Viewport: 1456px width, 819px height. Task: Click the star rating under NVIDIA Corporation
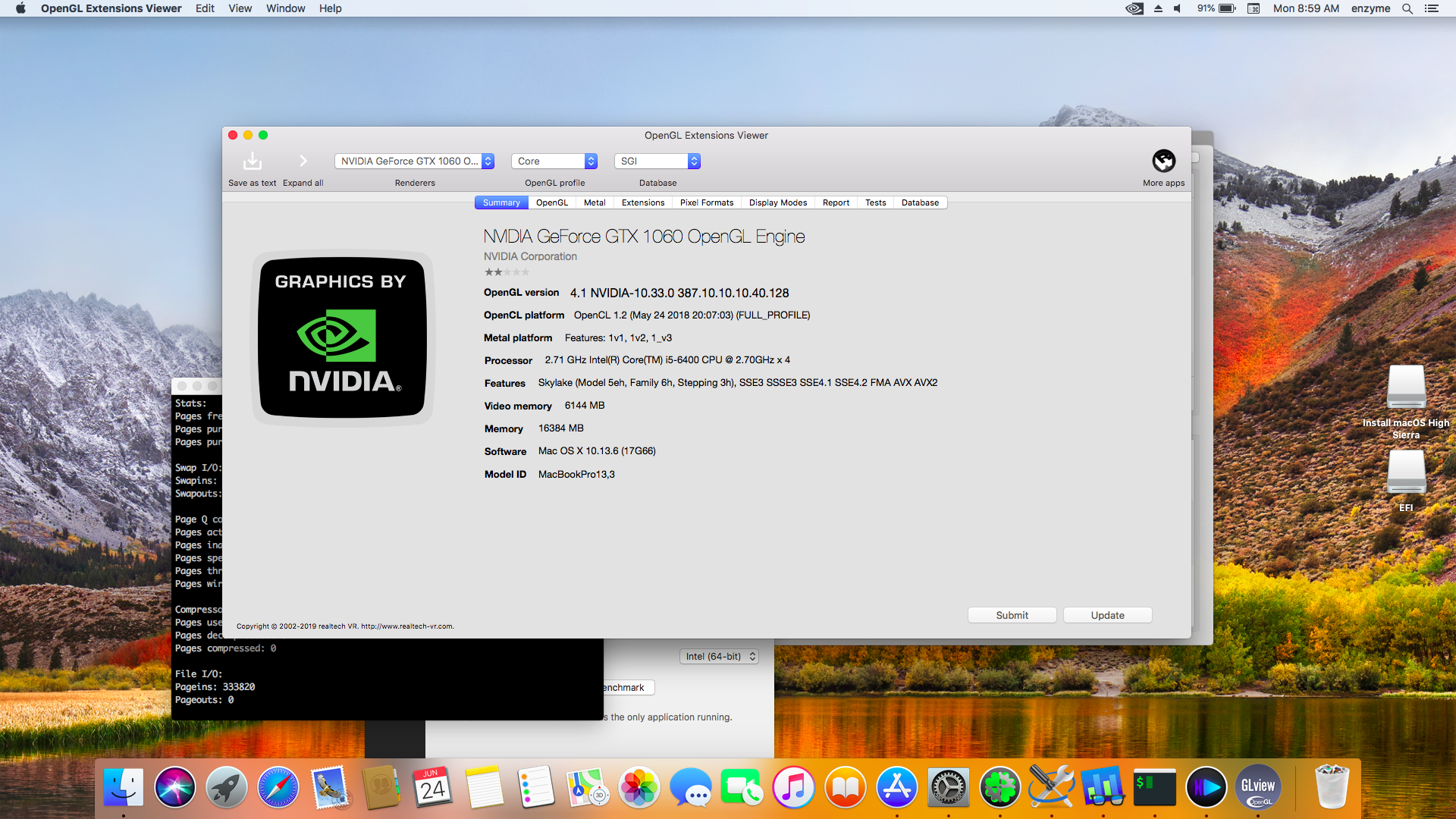(x=507, y=272)
